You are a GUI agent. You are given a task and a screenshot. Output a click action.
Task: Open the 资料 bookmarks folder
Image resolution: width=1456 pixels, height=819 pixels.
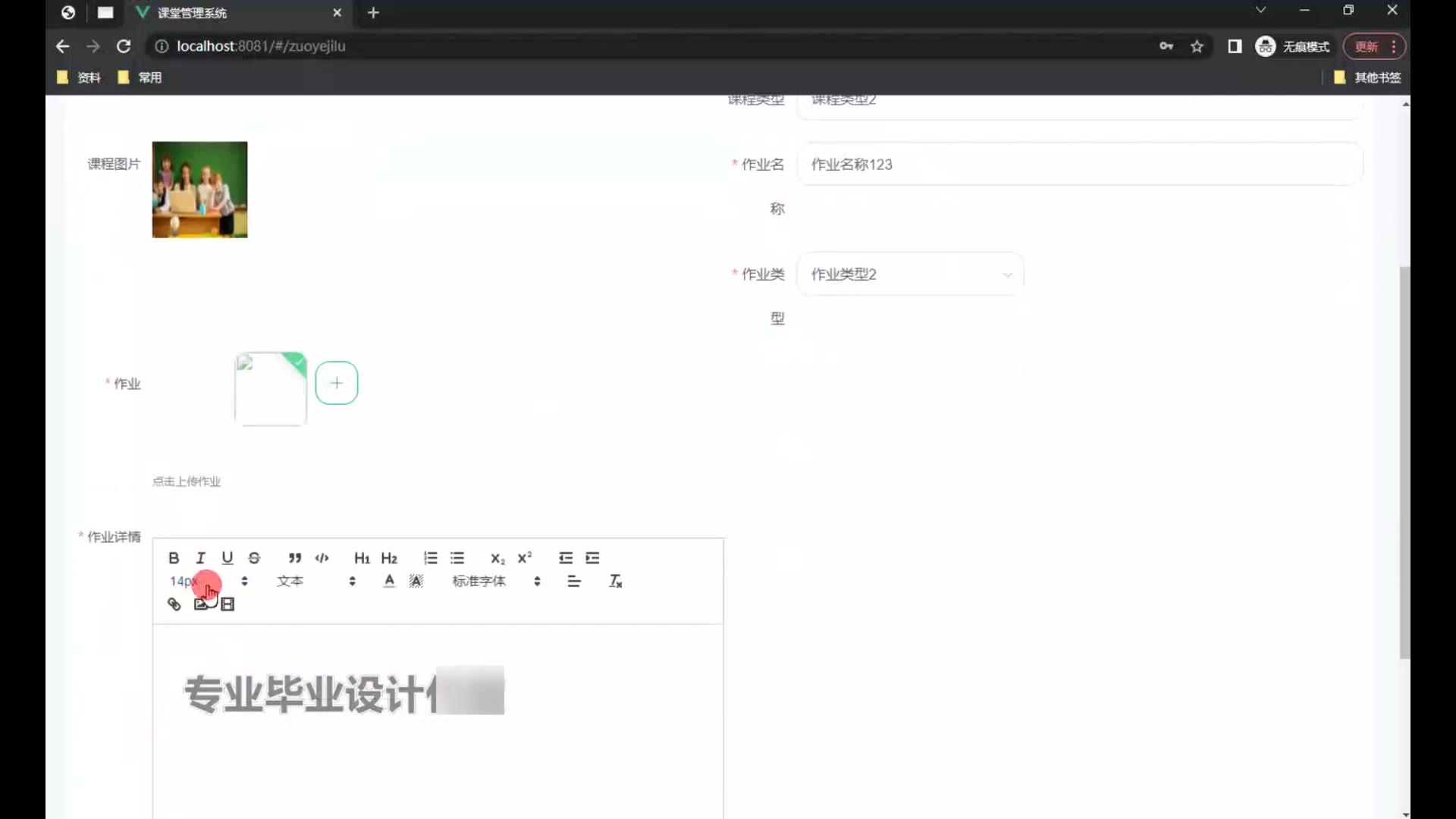(x=79, y=77)
